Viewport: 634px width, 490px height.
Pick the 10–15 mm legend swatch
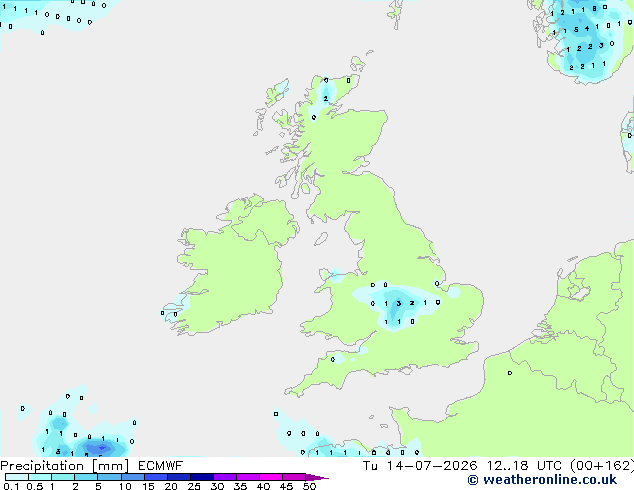pos(132,477)
